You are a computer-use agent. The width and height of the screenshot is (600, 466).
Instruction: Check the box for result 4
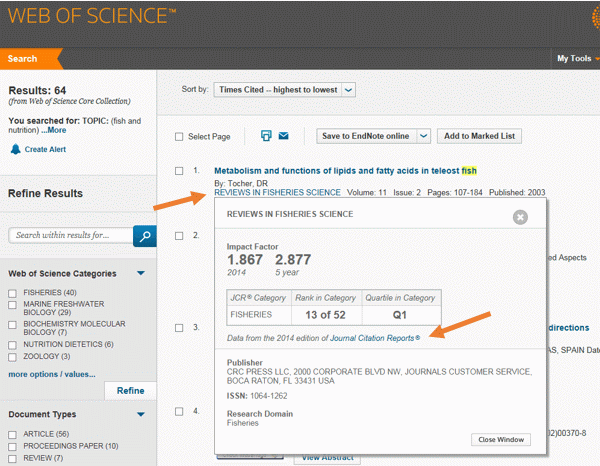click(179, 411)
